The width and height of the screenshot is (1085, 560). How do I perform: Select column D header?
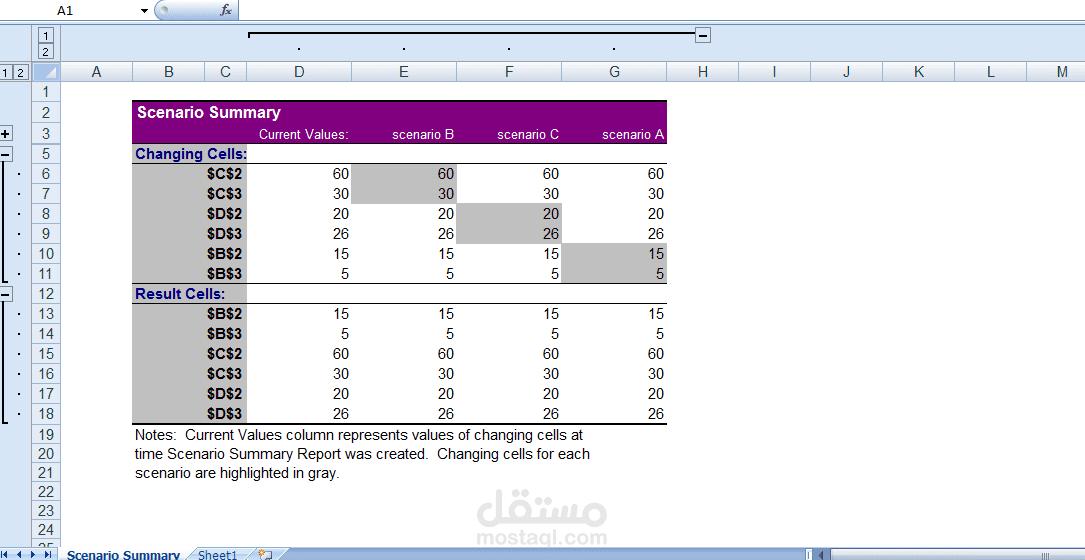299,72
